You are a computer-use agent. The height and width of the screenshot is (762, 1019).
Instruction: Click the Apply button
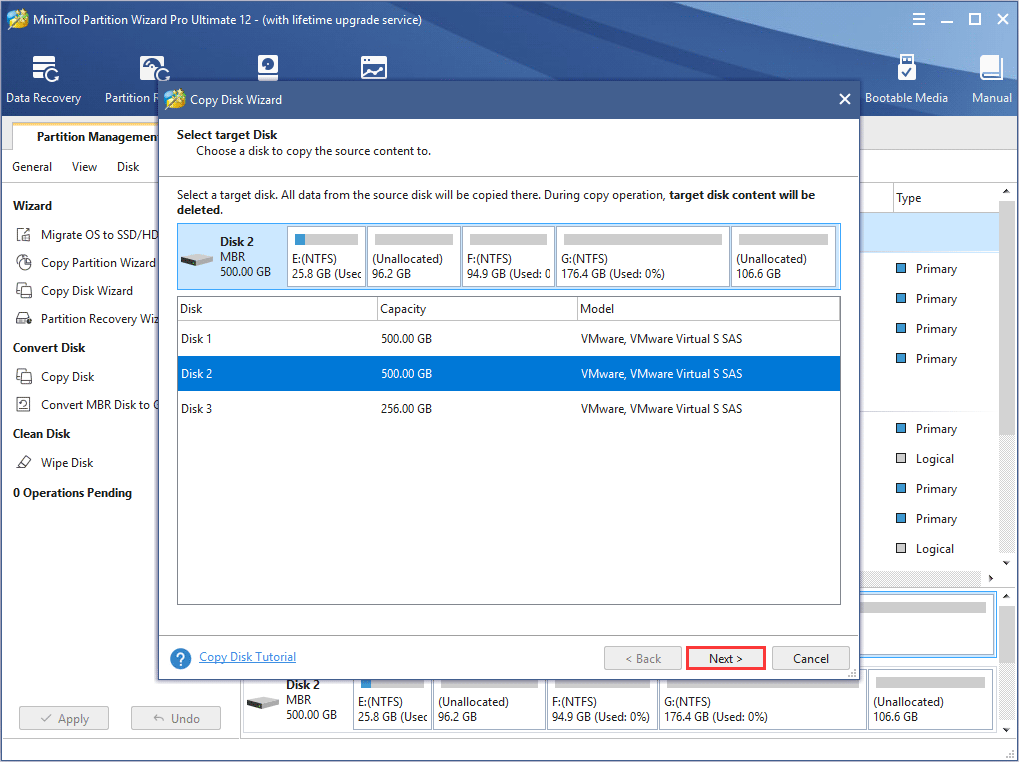[x=64, y=718]
